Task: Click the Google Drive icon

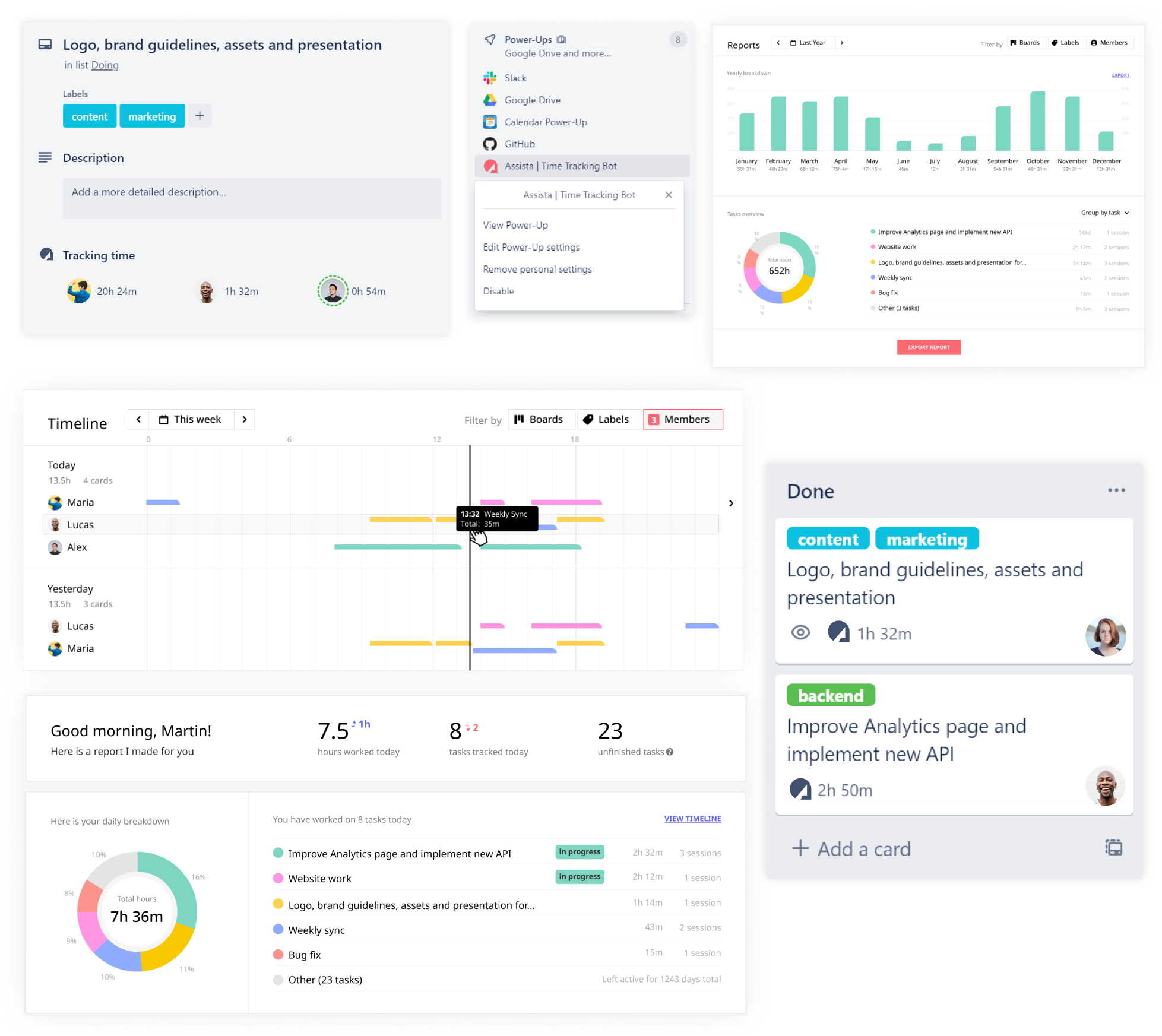Action: click(490, 100)
